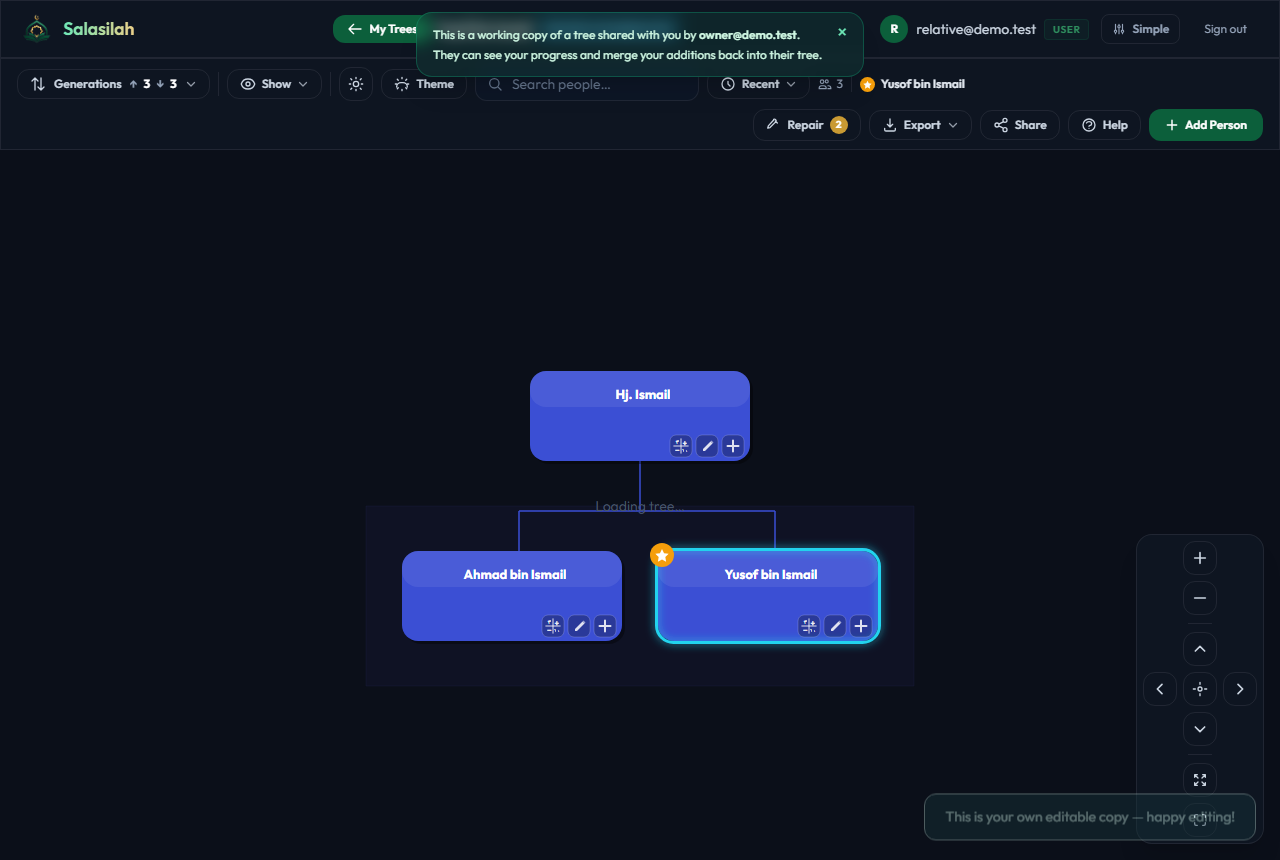This screenshot has height=860, width=1280.
Task: Open the layout options icon on Yusof bin Ismail card
Action: [x=809, y=626]
